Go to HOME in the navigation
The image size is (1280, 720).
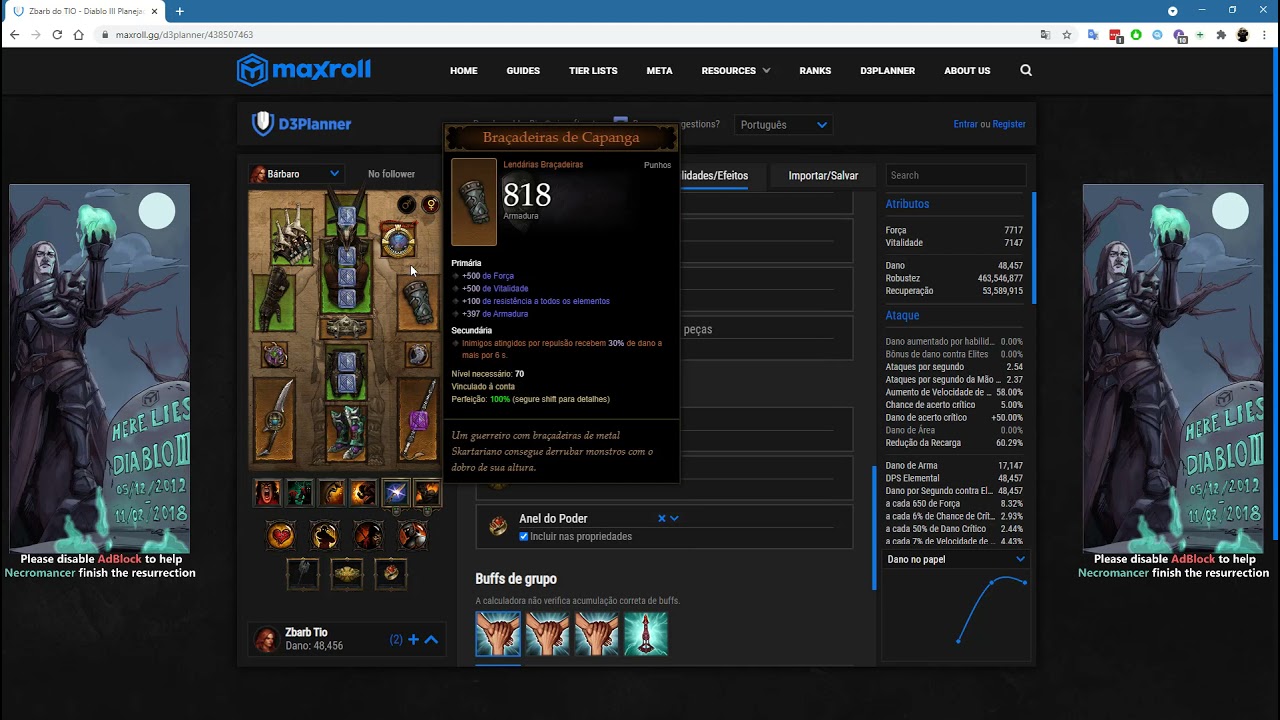[464, 71]
